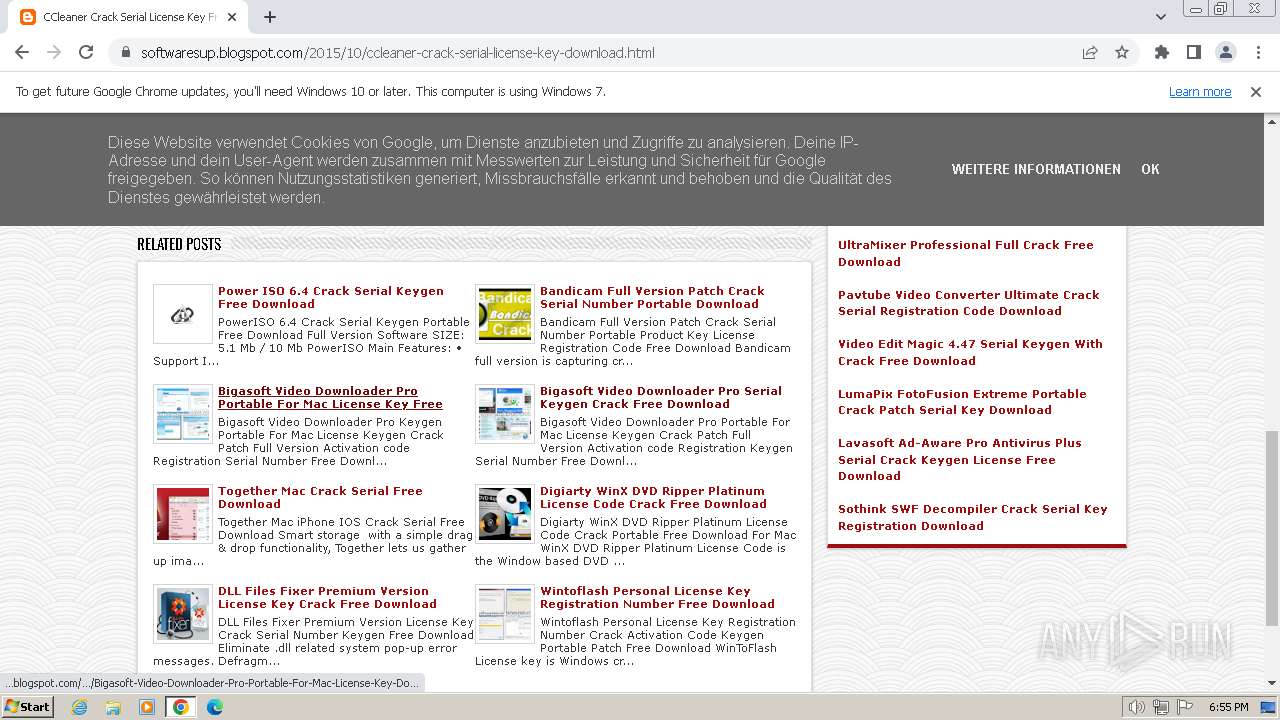The image size is (1280, 720).
Task: Click the Wintoflash post thumbnail
Action: point(505,614)
